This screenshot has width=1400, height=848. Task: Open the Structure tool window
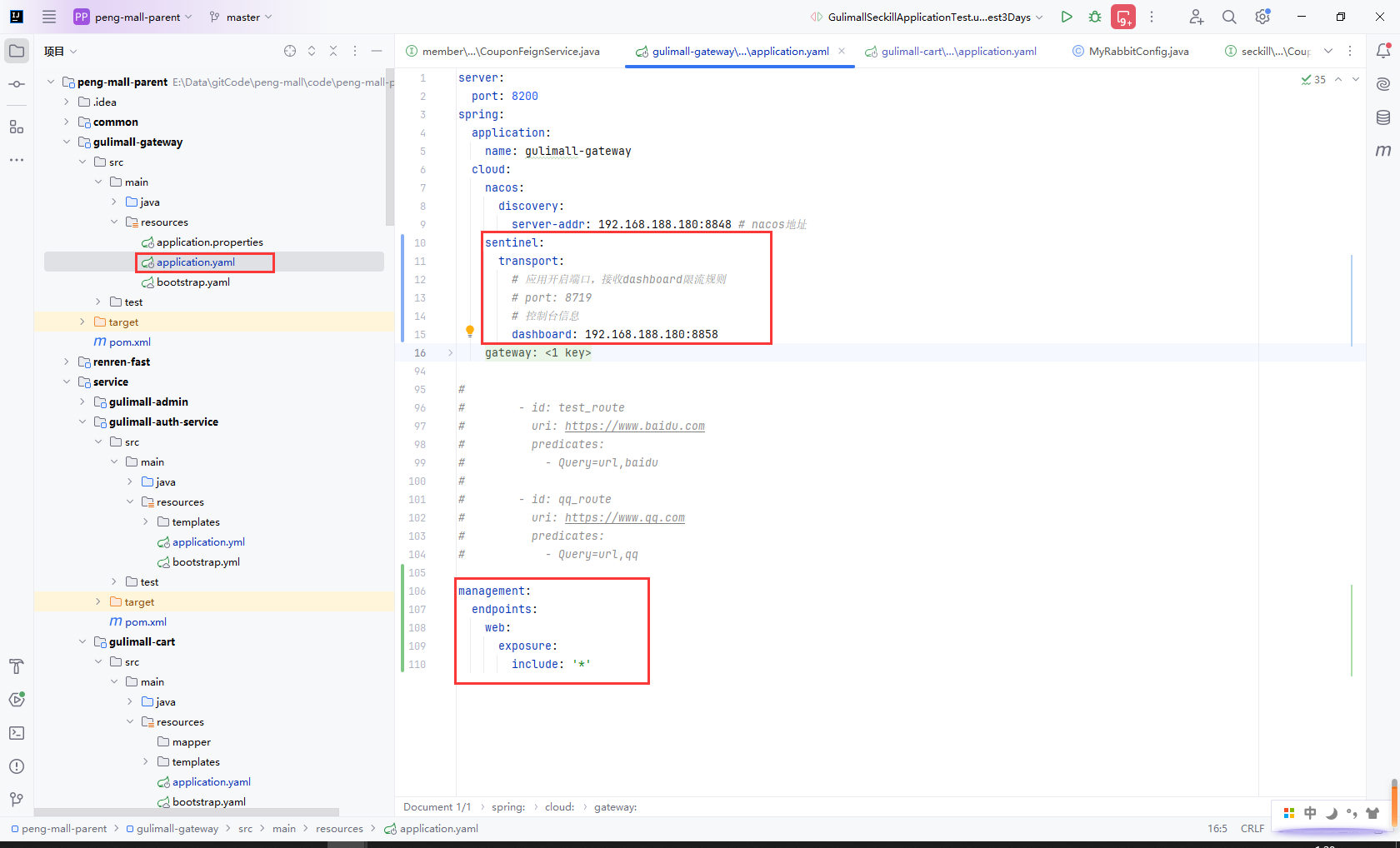tap(17, 127)
